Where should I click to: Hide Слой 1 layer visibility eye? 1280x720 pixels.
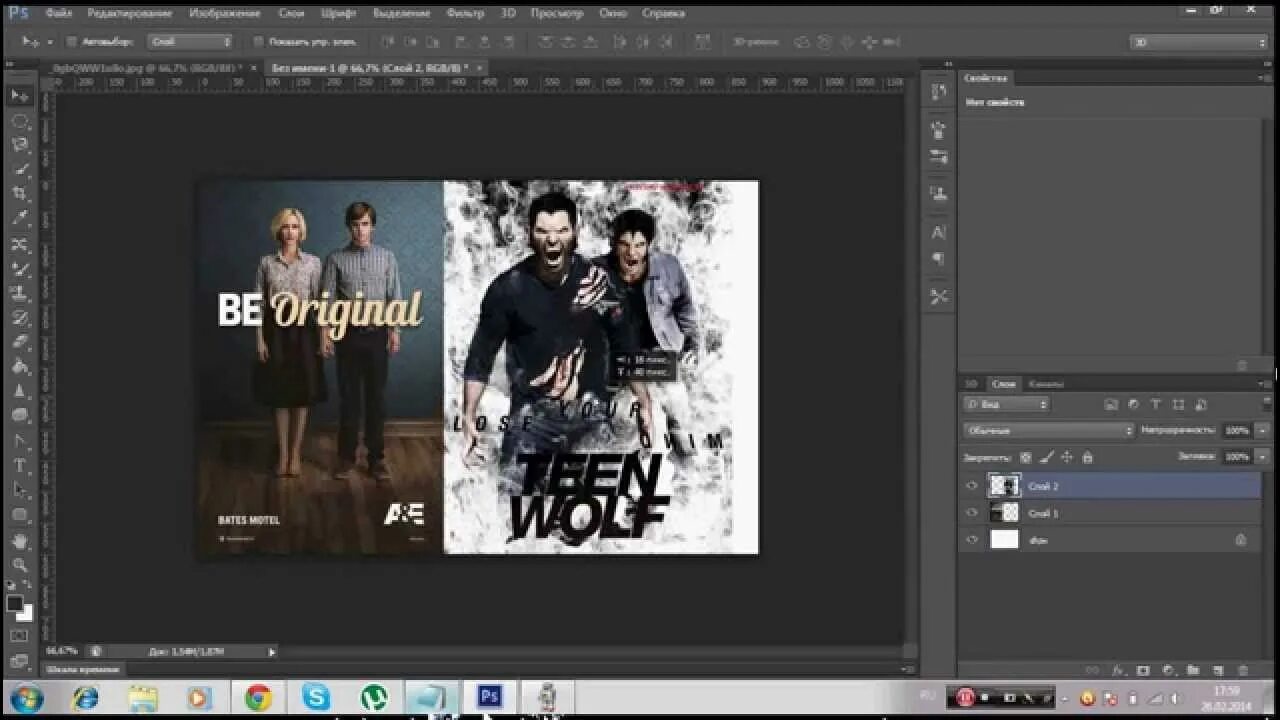pos(971,513)
